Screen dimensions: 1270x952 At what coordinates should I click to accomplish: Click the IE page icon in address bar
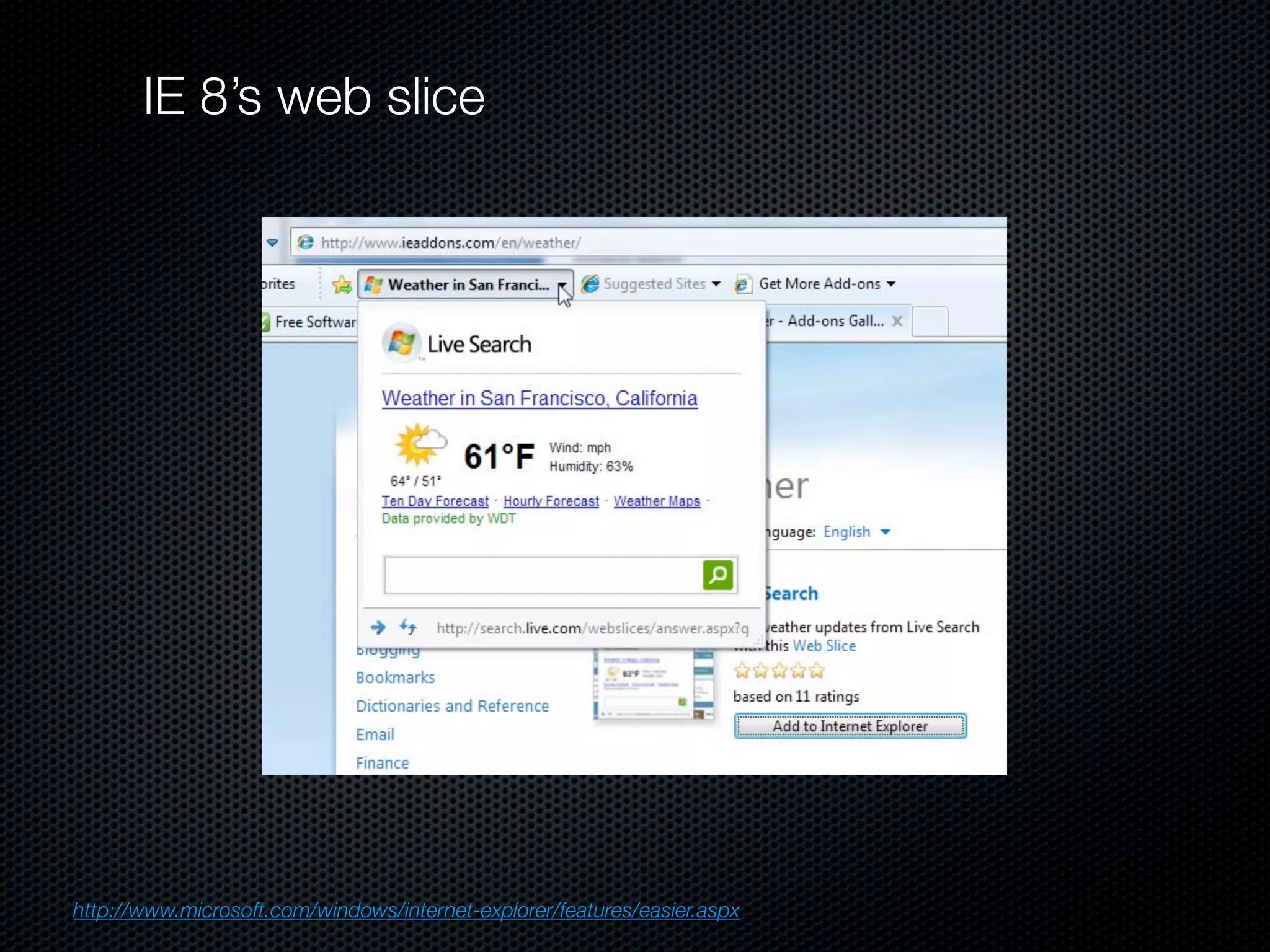click(x=306, y=242)
